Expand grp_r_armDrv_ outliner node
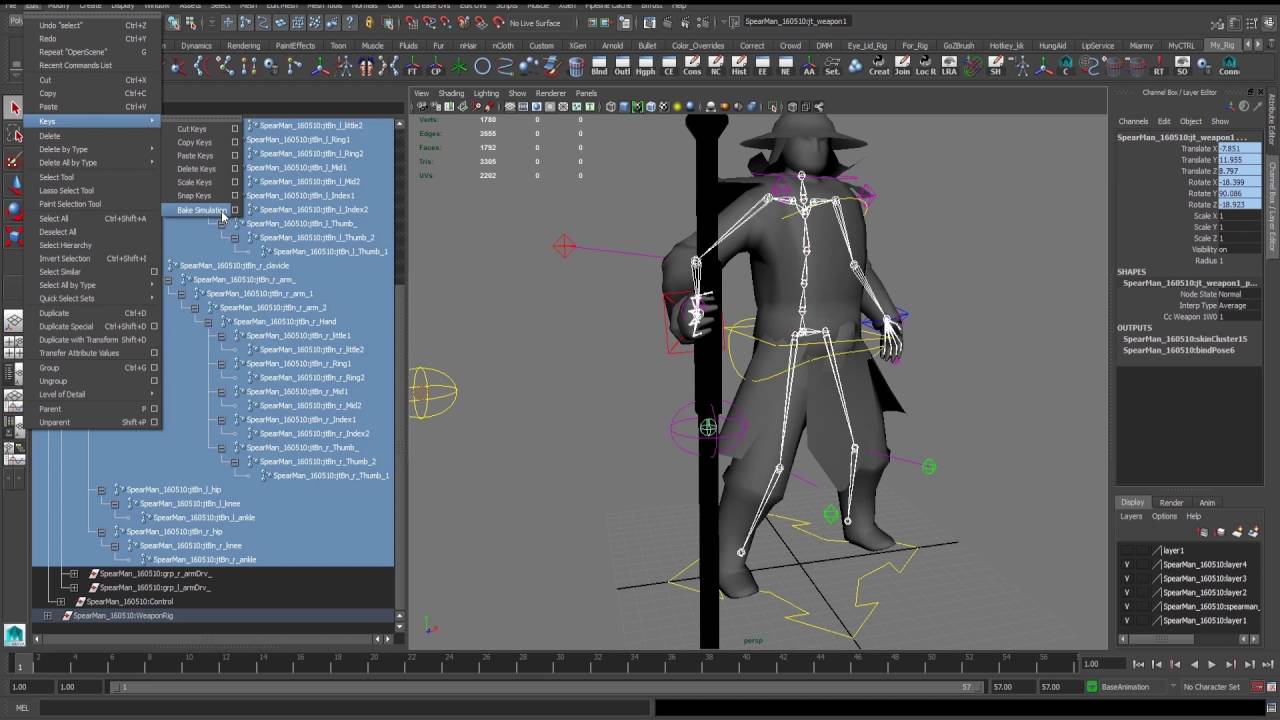 click(73, 574)
